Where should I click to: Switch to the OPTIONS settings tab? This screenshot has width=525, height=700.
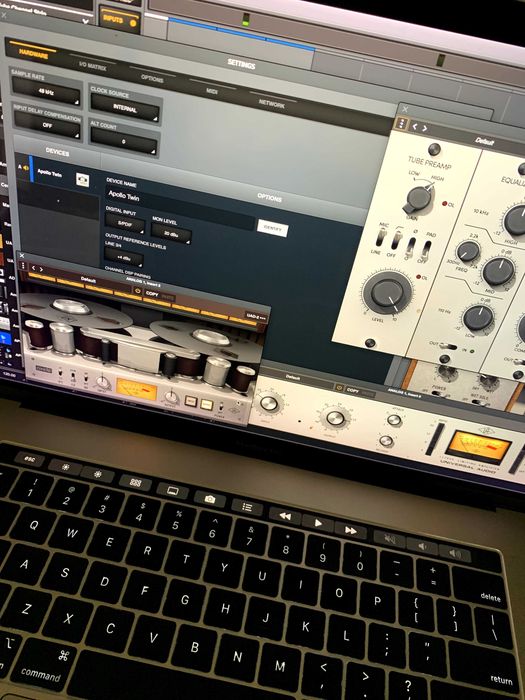click(152, 78)
